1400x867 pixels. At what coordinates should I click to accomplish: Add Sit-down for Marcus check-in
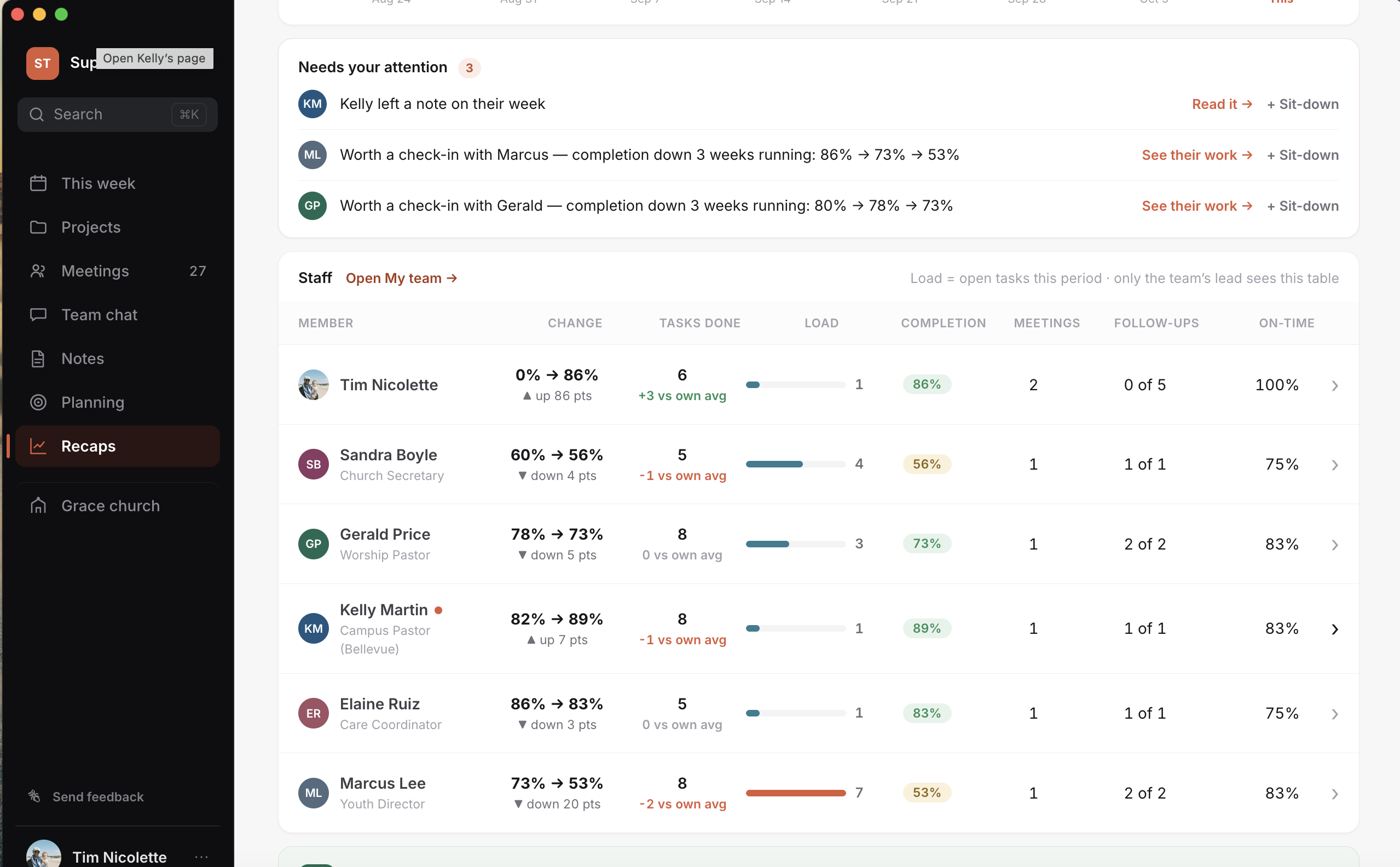click(x=1303, y=155)
